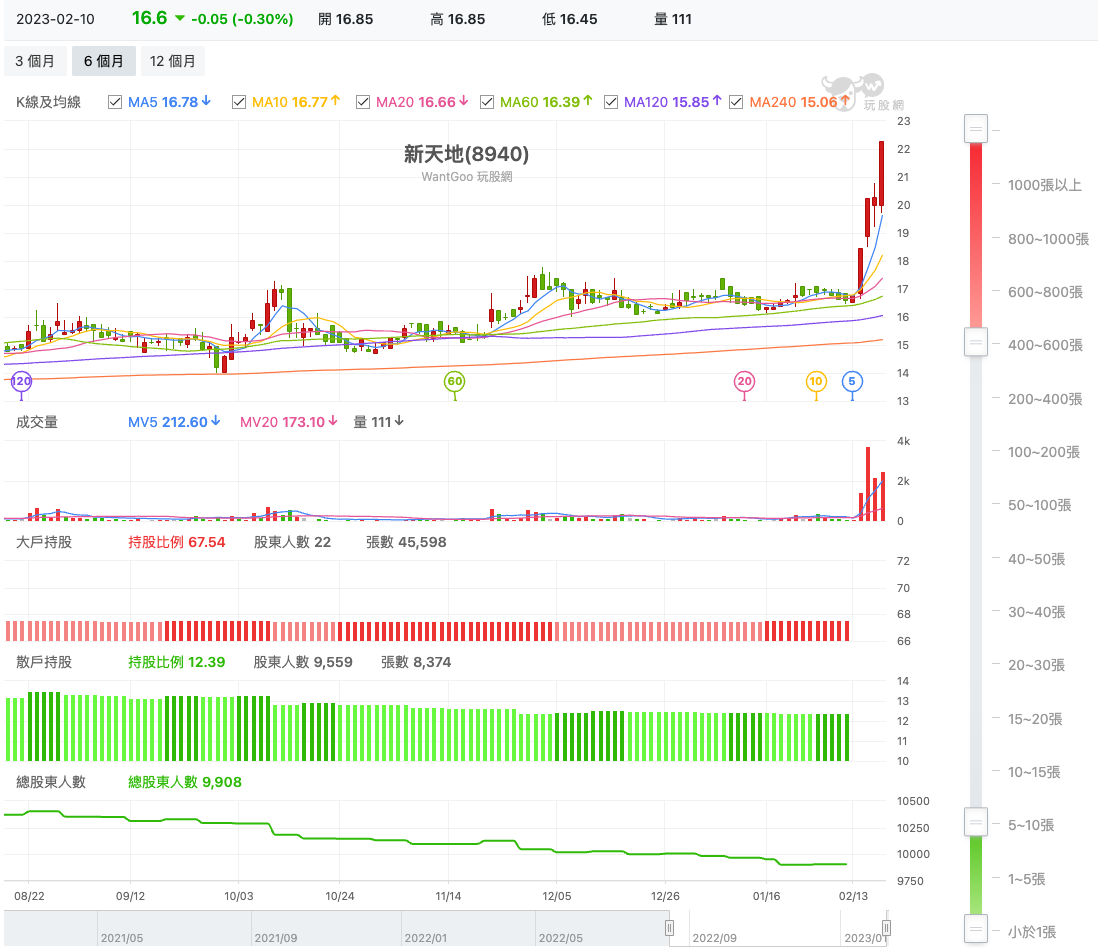Click the 20~30張 holdings level label
The image size is (1098, 948).
coord(1036,665)
